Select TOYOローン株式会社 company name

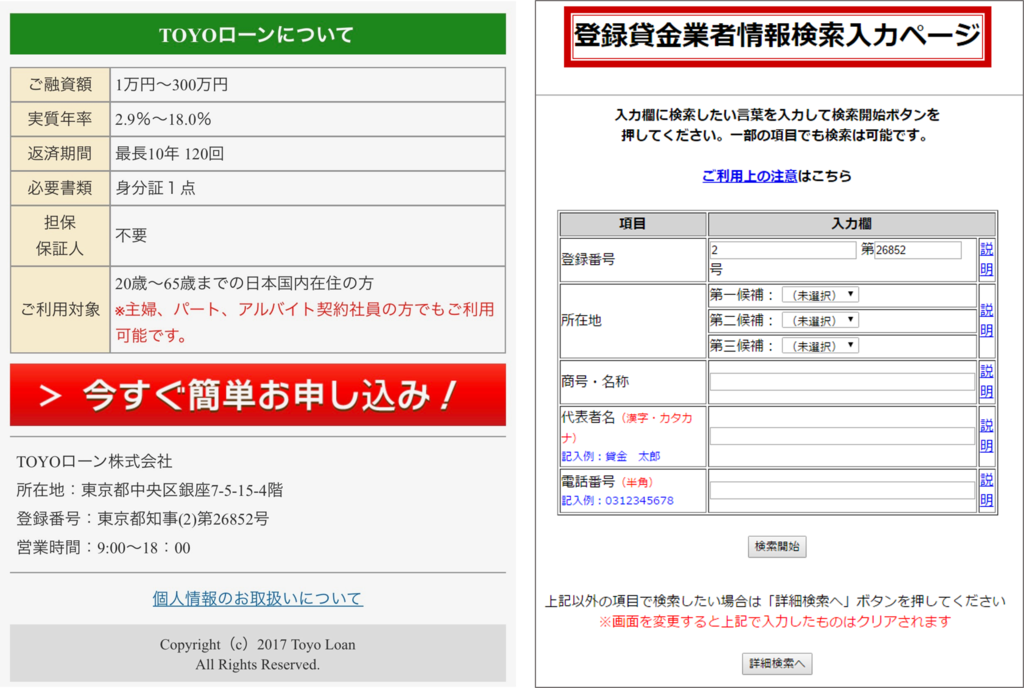[94, 461]
